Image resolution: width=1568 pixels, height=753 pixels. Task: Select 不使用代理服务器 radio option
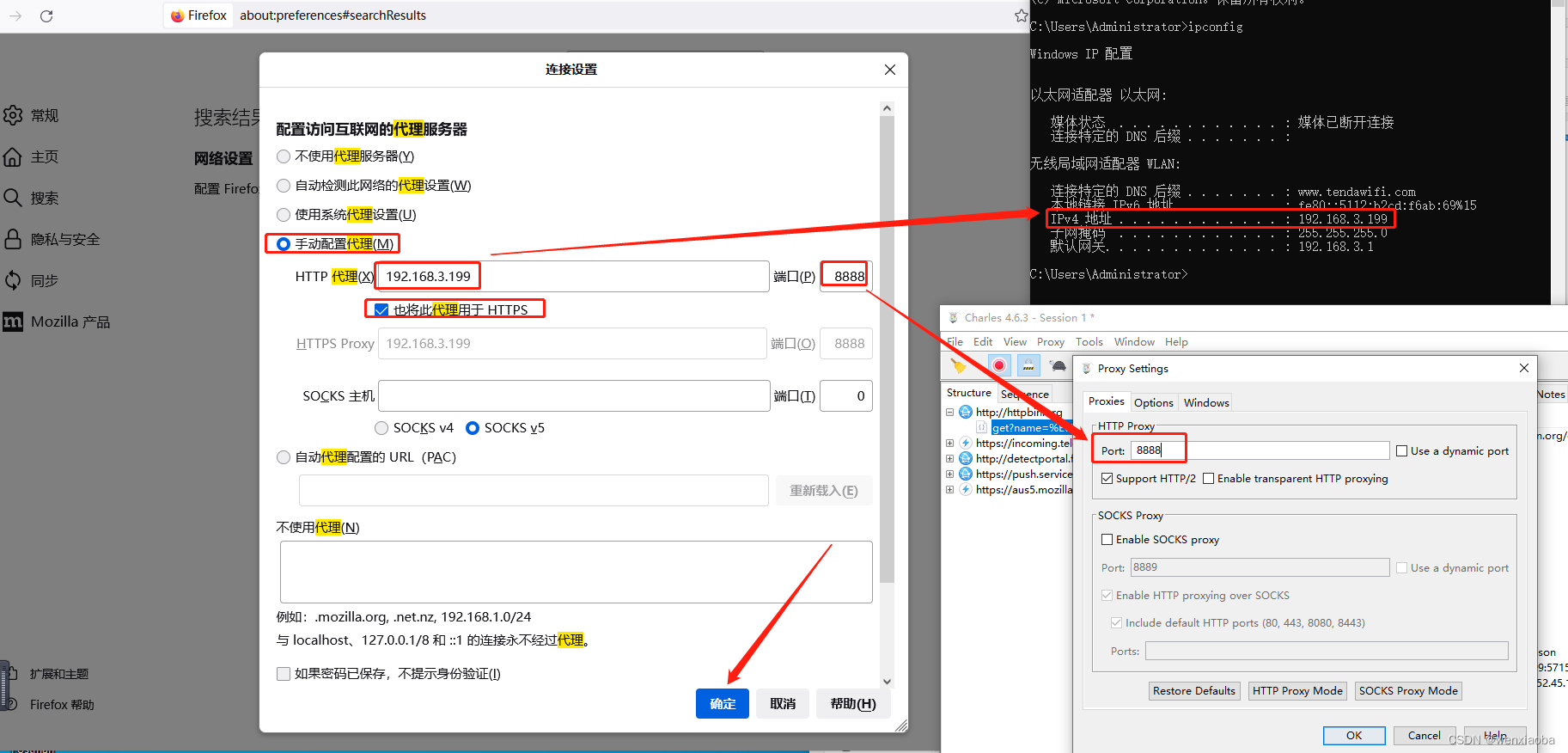[284, 156]
